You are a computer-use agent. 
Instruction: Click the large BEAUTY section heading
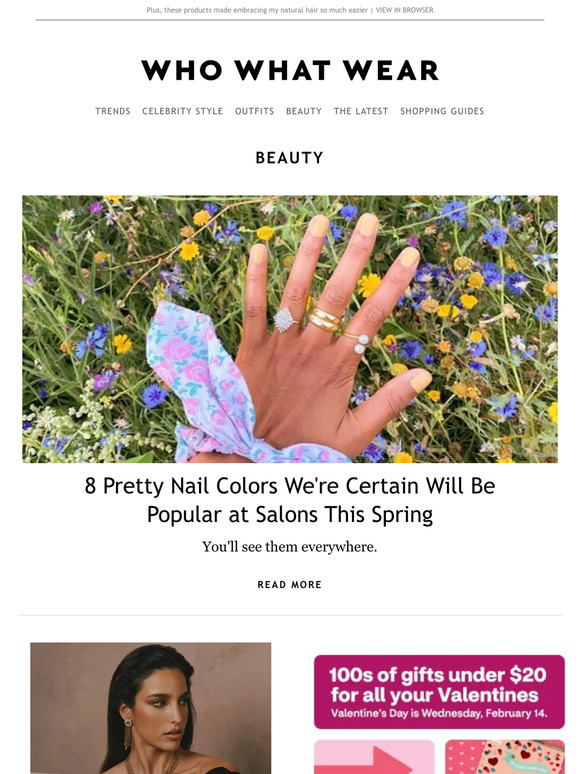pyautogui.click(x=290, y=157)
